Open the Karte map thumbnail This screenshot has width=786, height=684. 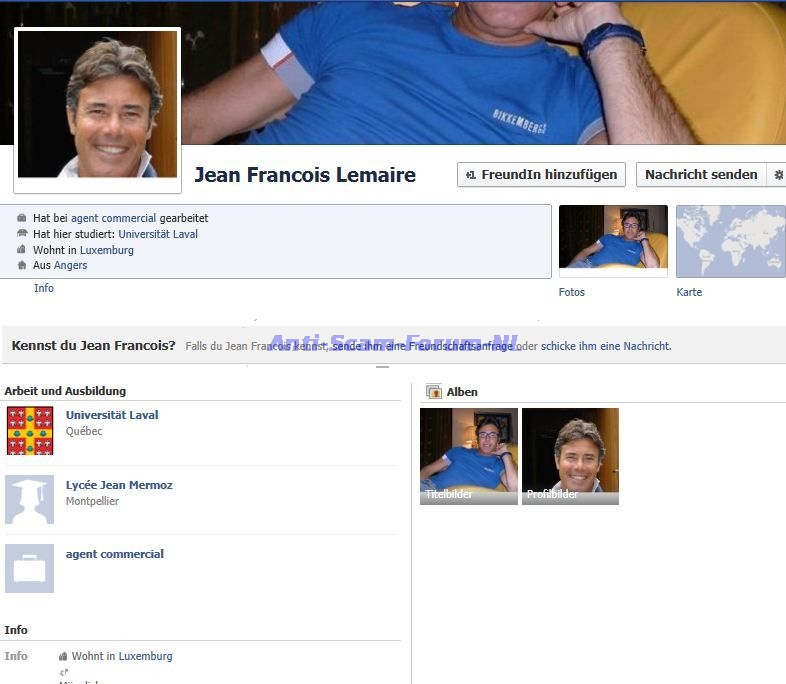coord(730,241)
